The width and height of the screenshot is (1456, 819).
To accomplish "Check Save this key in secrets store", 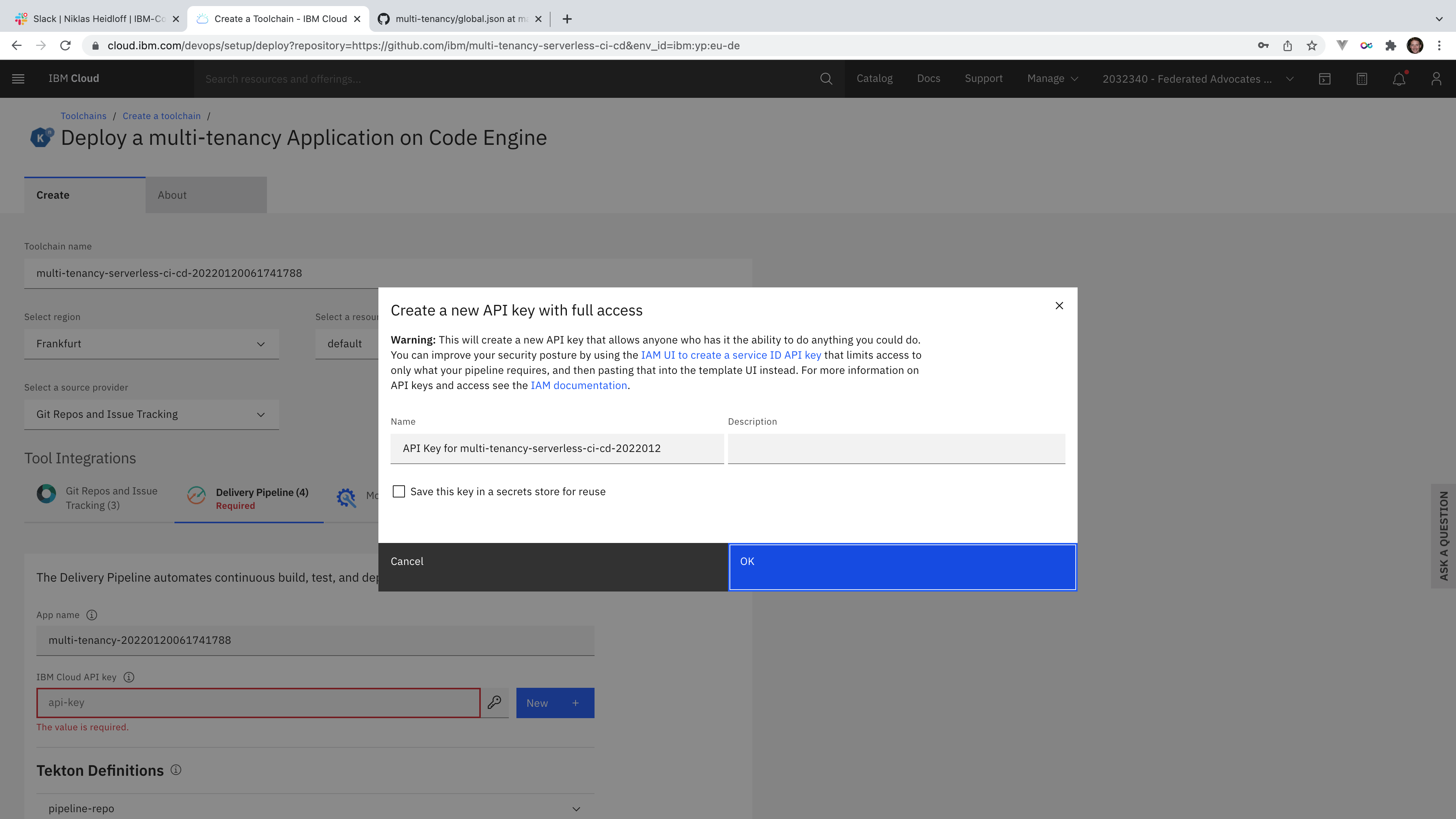I will pos(399,492).
